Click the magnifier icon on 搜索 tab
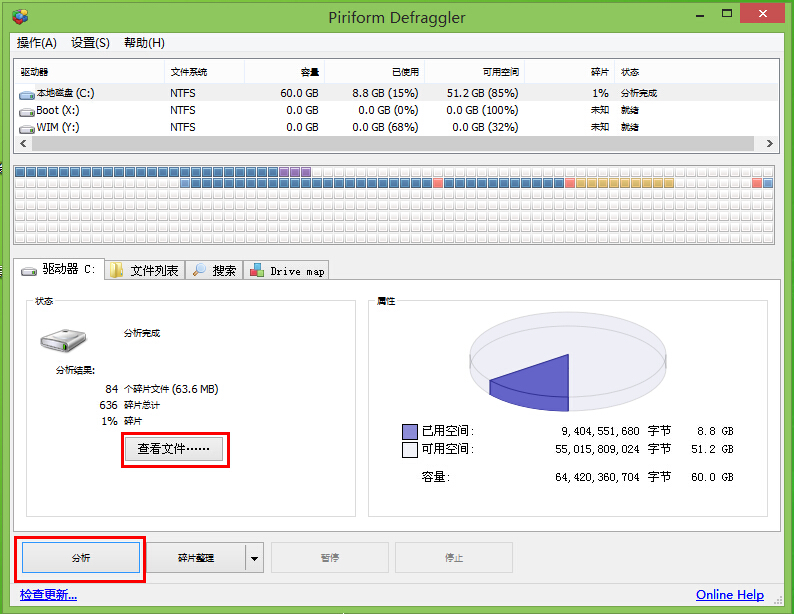Screen dimensions: 794x614 pyautogui.click(x=199, y=270)
